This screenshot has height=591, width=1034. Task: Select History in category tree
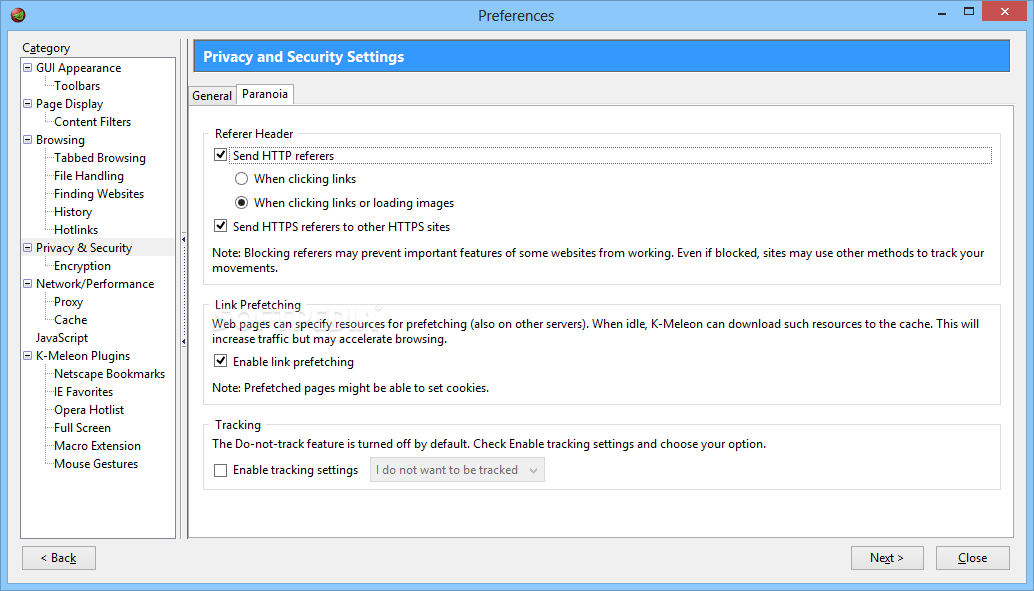pyautogui.click(x=73, y=212)
